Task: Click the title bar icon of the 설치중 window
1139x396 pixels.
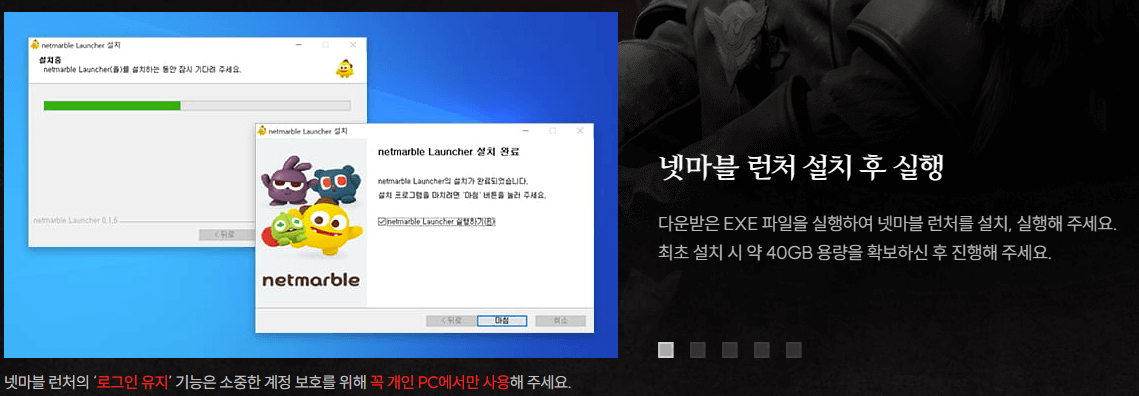Action: point(35,44)
